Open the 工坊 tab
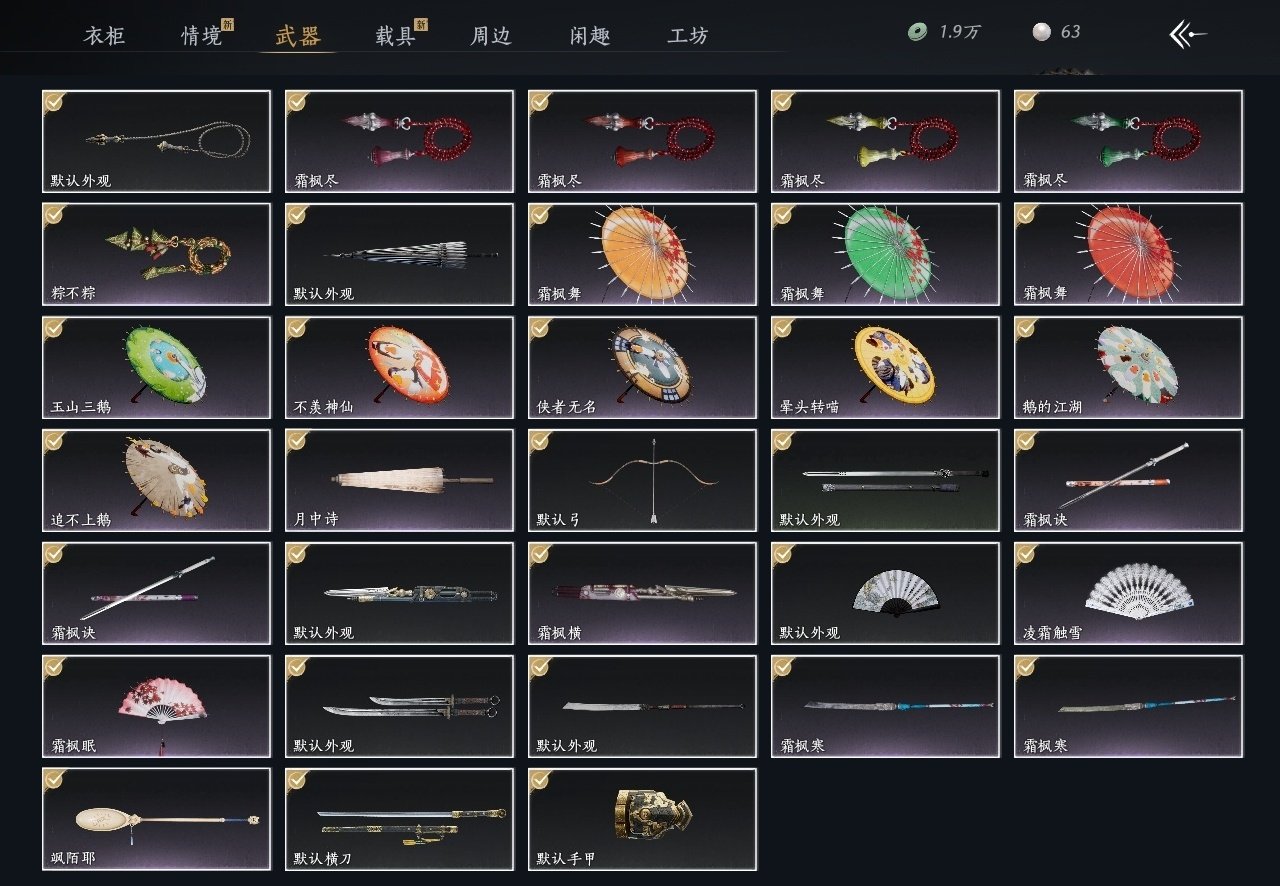1280x886 pixels. [688, 36]
